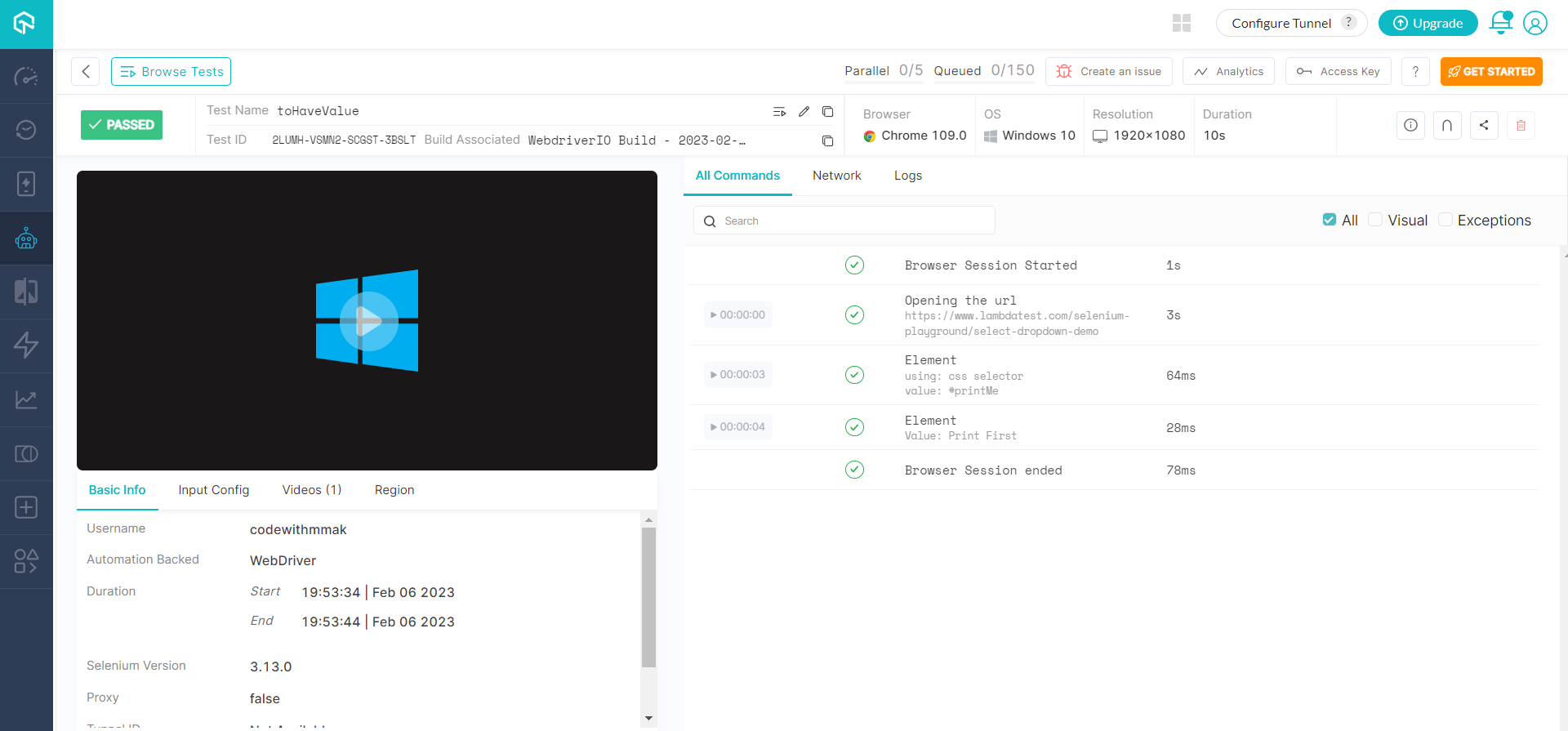This screenshot has height=731, width=1568.
Task: Select the Browser Session ended command row
Action: point(1113,470)
